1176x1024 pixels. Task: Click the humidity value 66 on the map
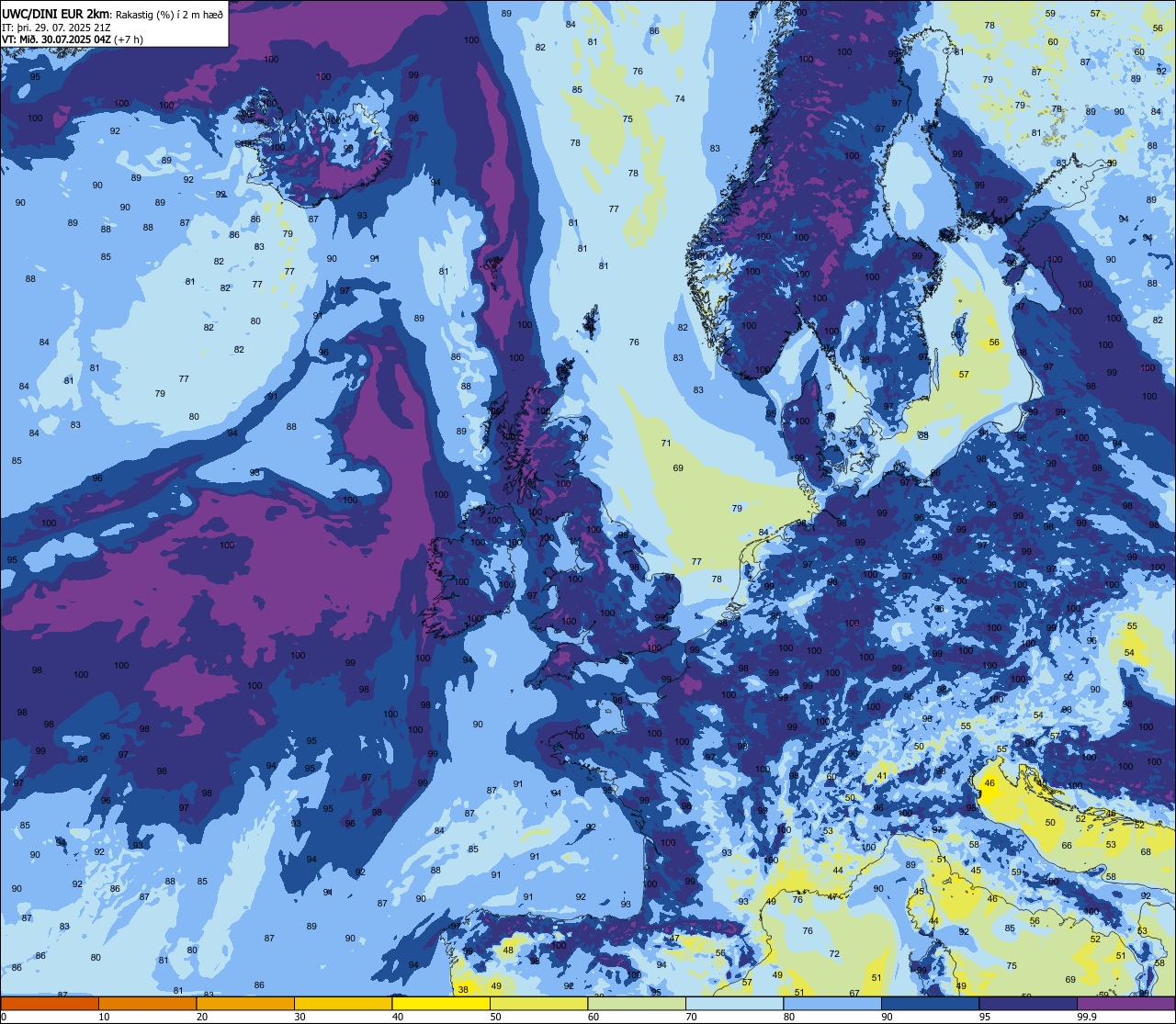coord(1067,846)
